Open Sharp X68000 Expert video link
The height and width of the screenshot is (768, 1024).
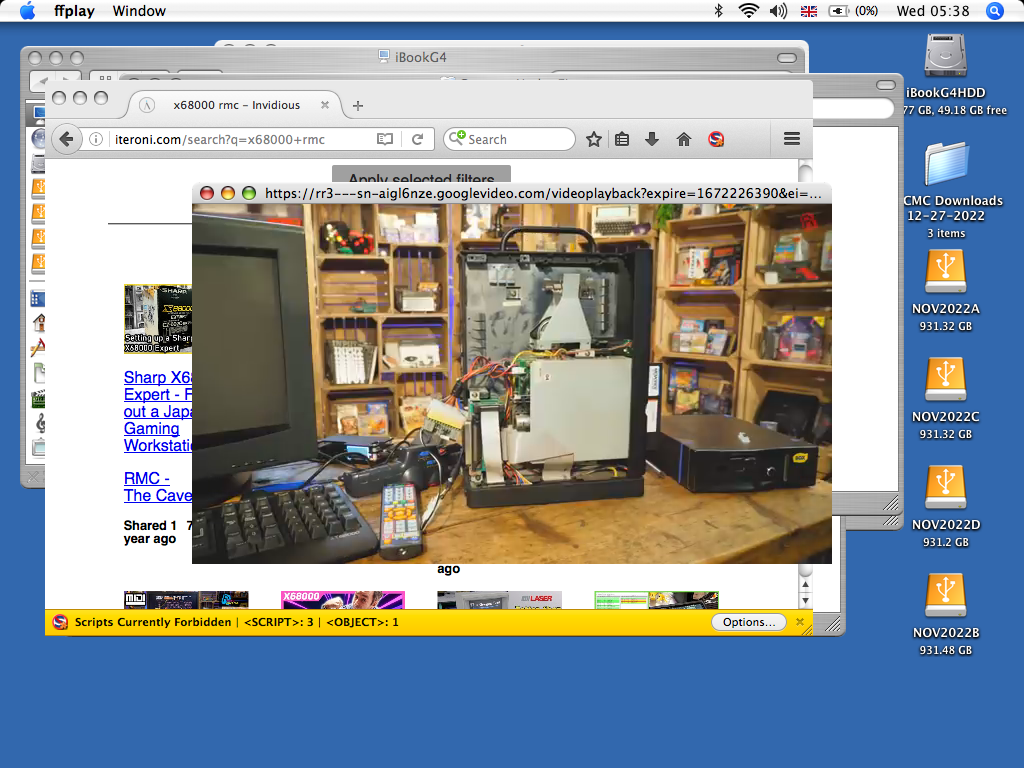[158, 411]
